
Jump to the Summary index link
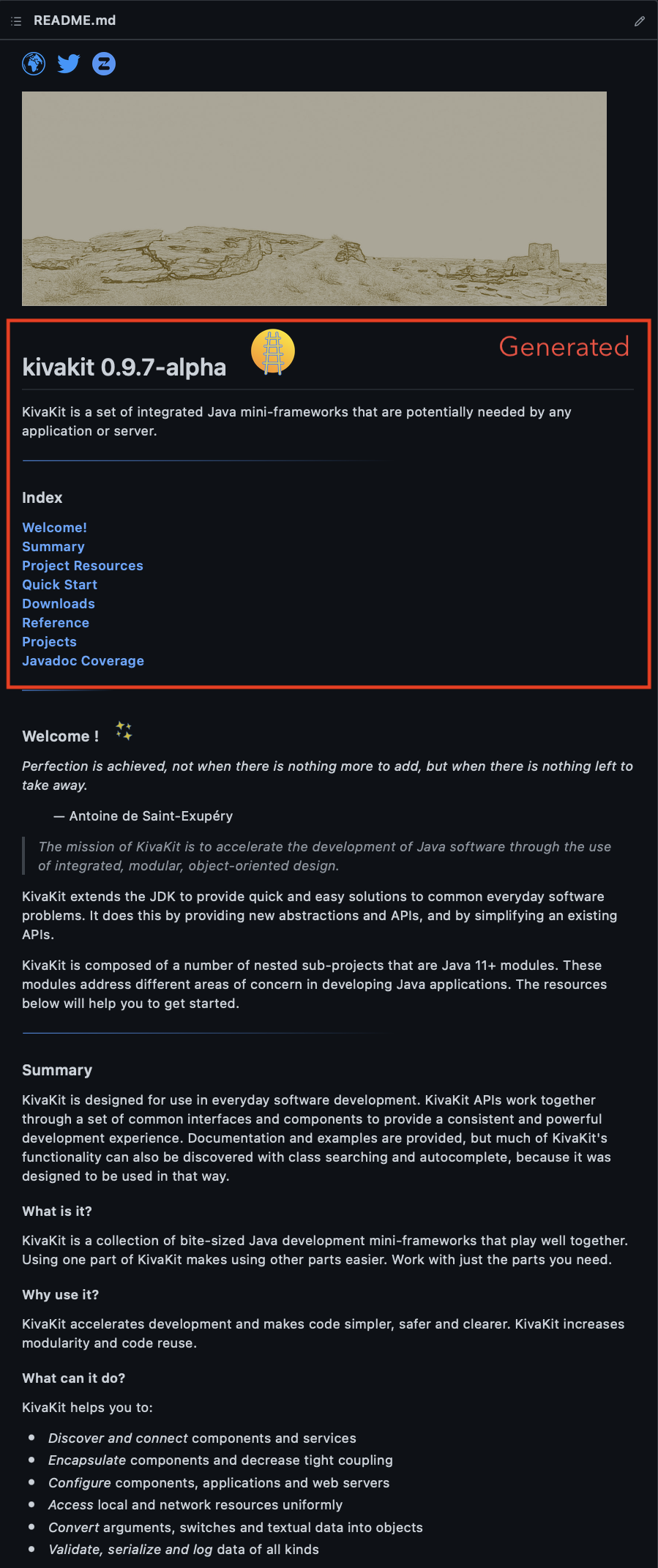[53, 547]
